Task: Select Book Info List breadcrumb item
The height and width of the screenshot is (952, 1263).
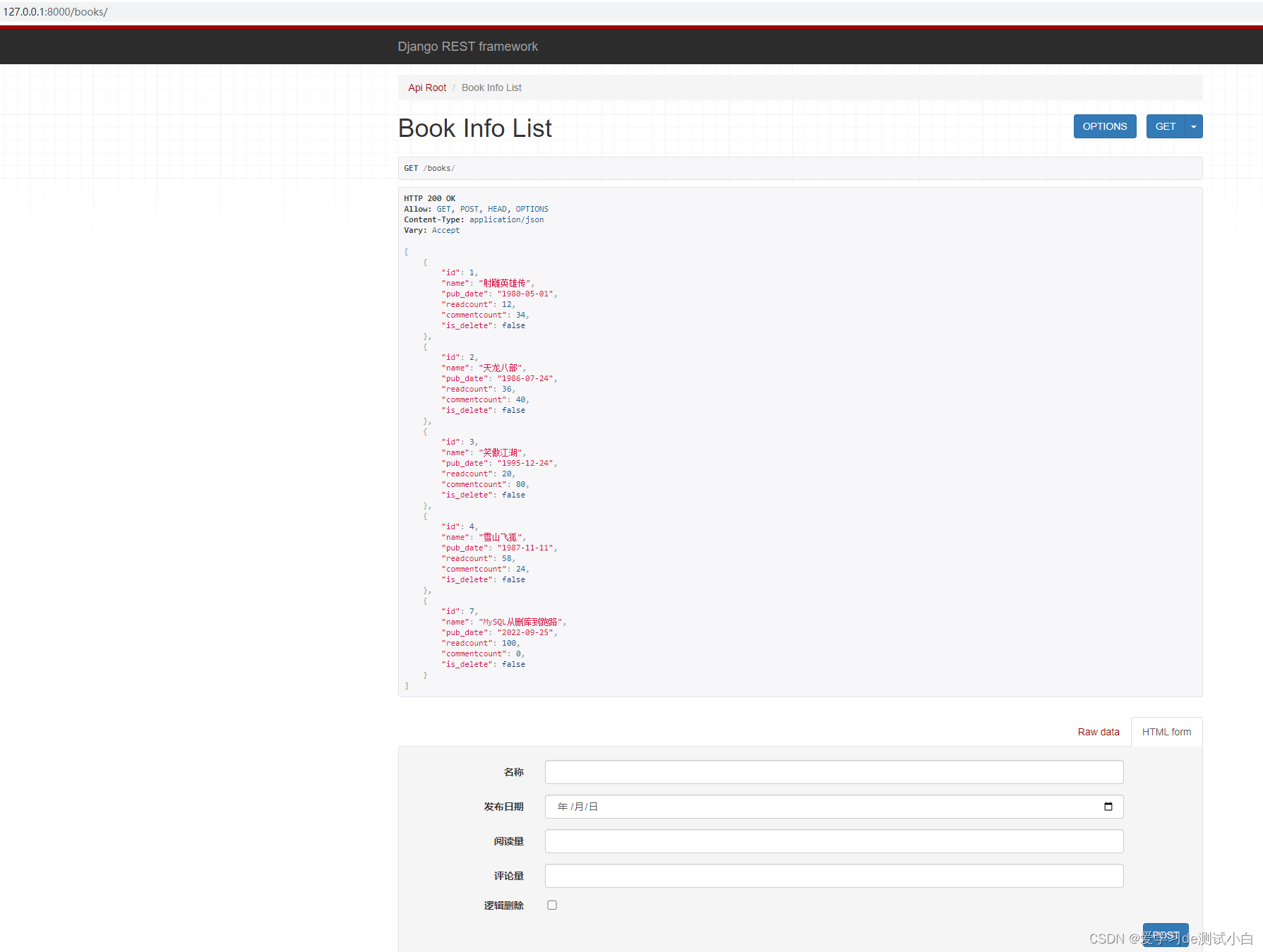Action: (491, 88)
